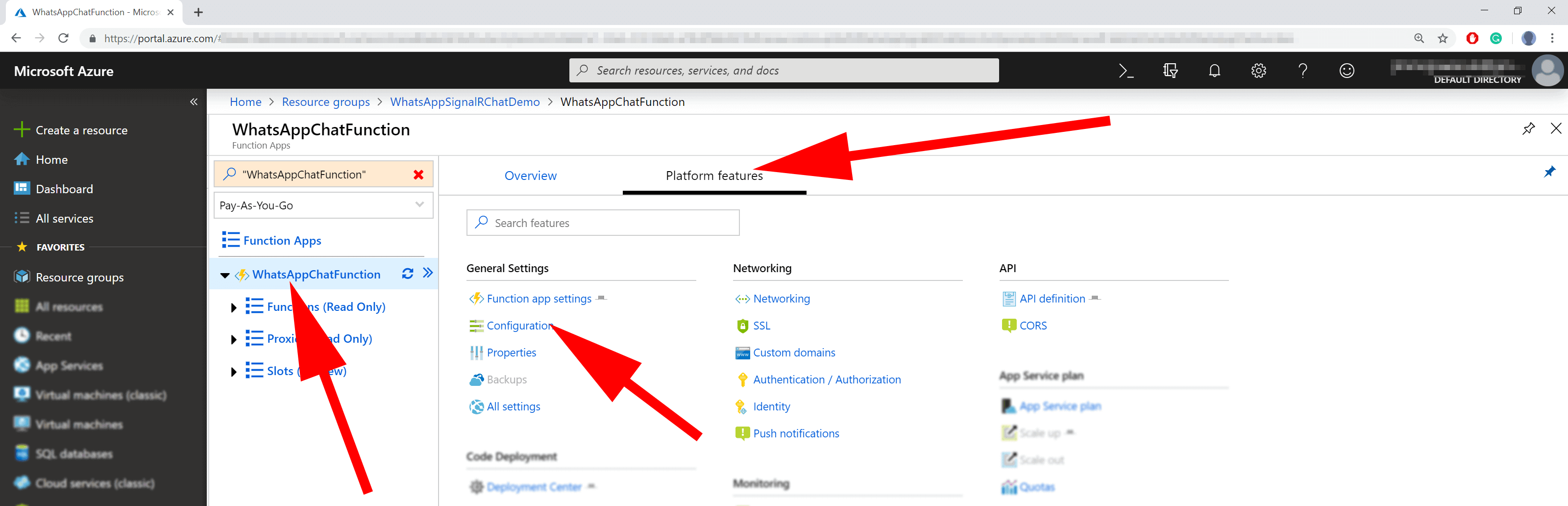Navigate to WhatsAppSignalRChatDemo breadcrumb
Screen dimensions: 1568x506
click(x=465, y=101)
